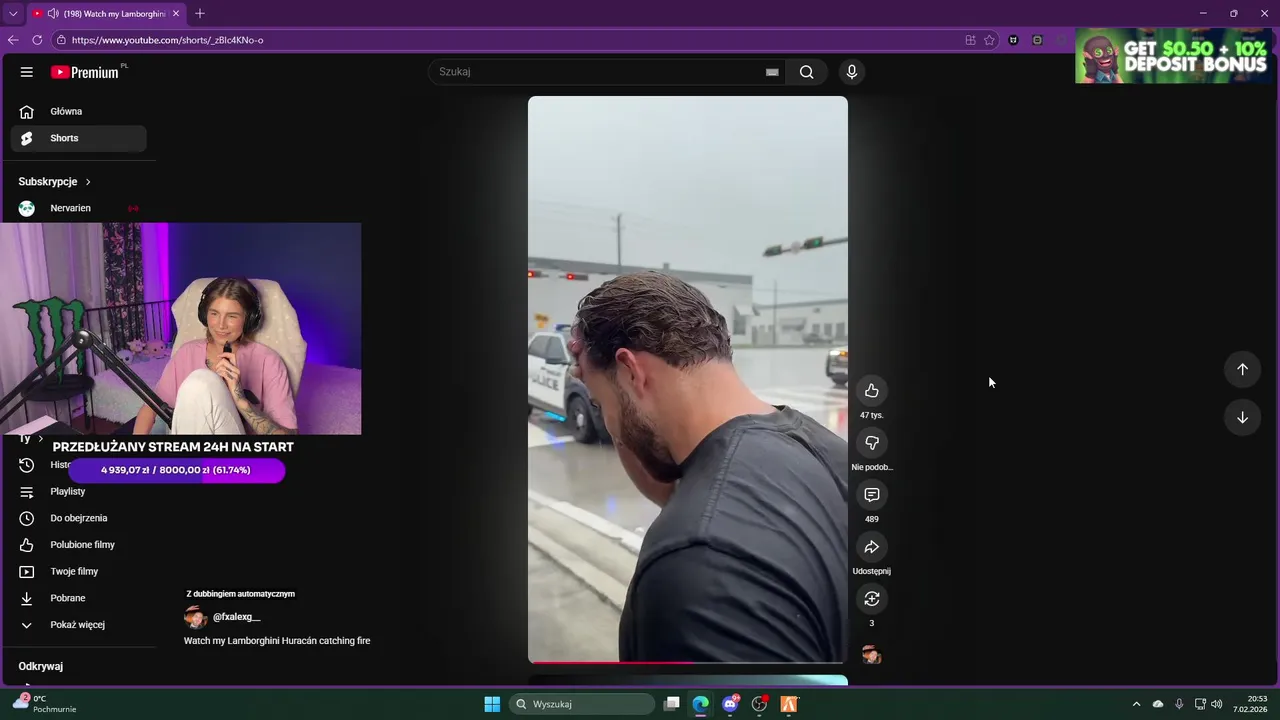
Task: Open Główna home page
Action: point(78,111)
